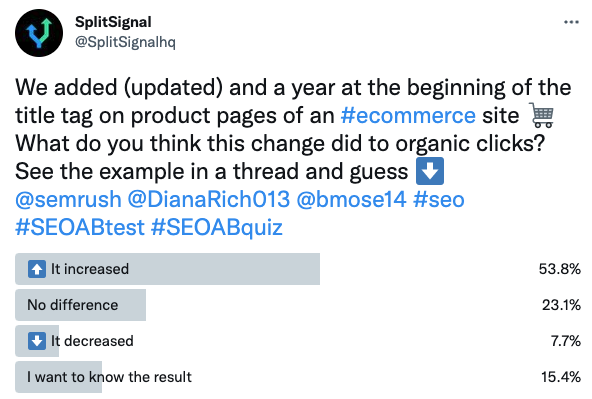Follow the #seo hashtag
592x399 pixels.
tap(438, 199)
